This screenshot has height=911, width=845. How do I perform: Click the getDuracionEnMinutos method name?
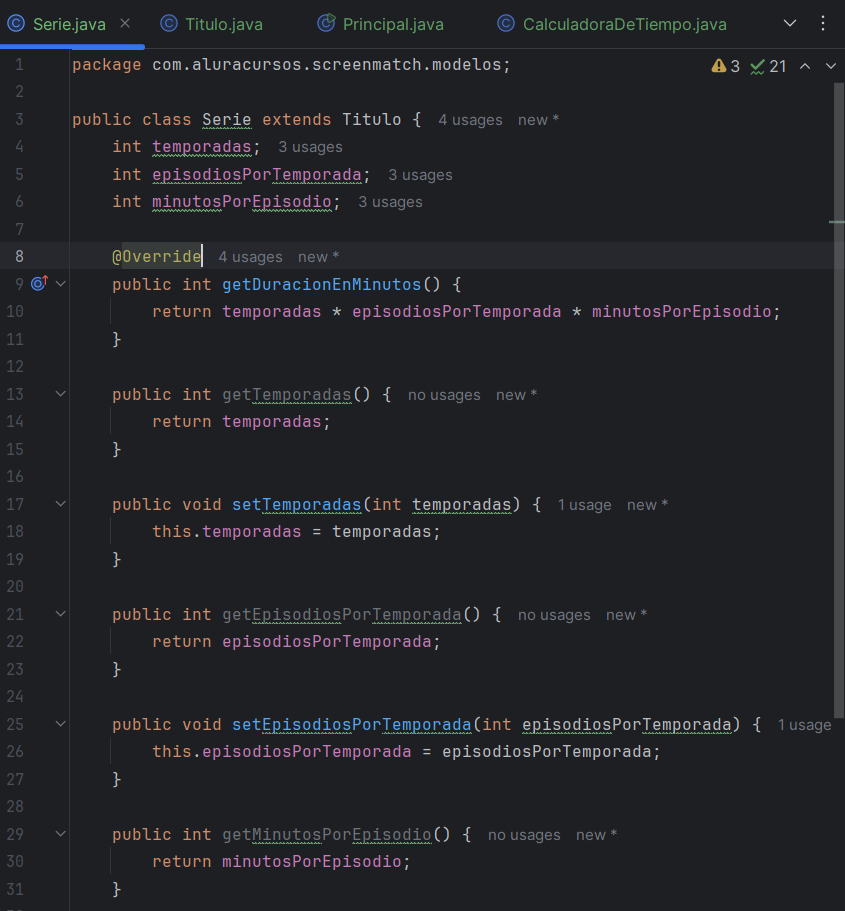[321, 284]
